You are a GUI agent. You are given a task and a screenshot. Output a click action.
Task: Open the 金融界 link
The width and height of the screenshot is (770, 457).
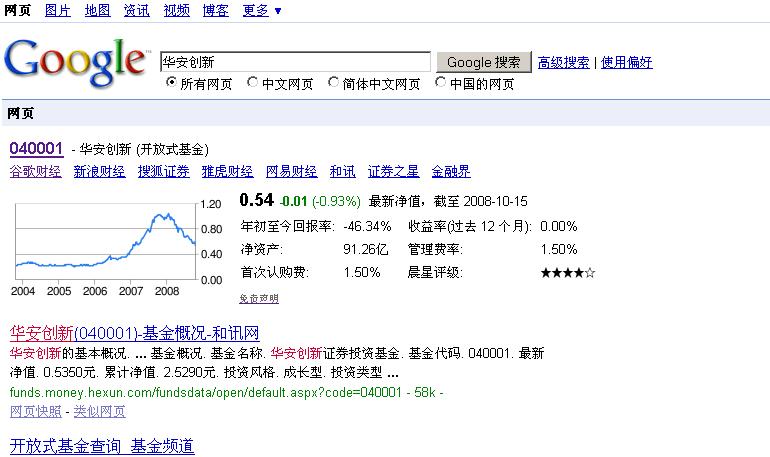click(451, 171)
